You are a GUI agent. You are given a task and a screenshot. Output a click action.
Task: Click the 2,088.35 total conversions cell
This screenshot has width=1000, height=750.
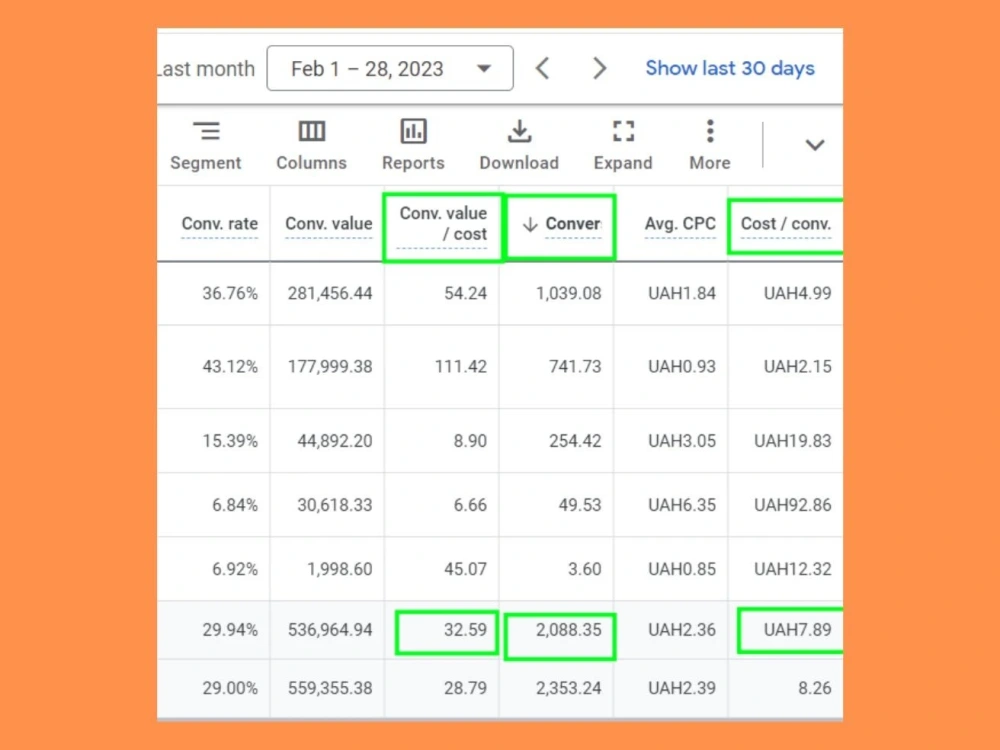point(568,630)
